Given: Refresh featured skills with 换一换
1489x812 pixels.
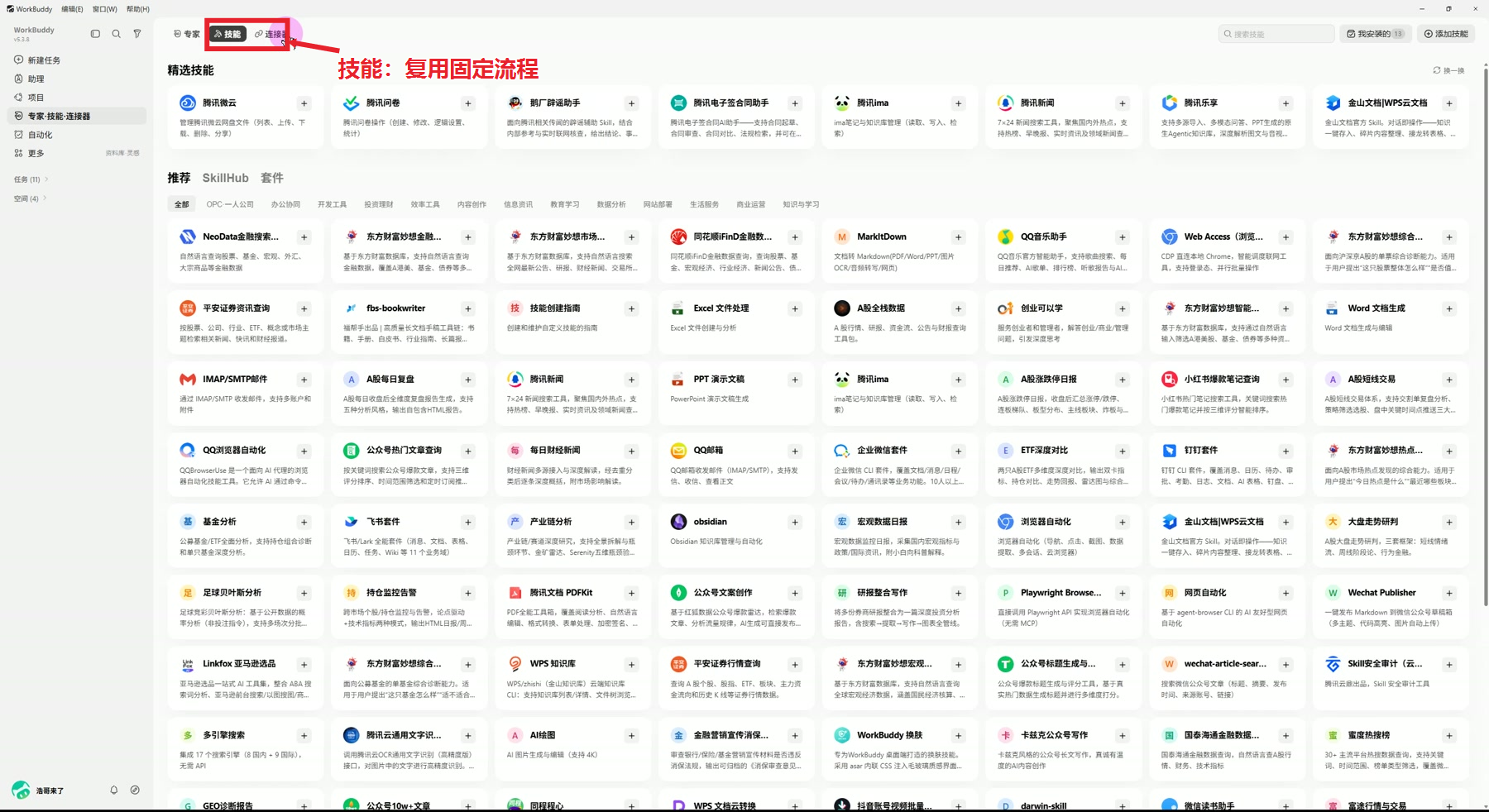Looking at the screenshot, I should [x=1448, y=70].
